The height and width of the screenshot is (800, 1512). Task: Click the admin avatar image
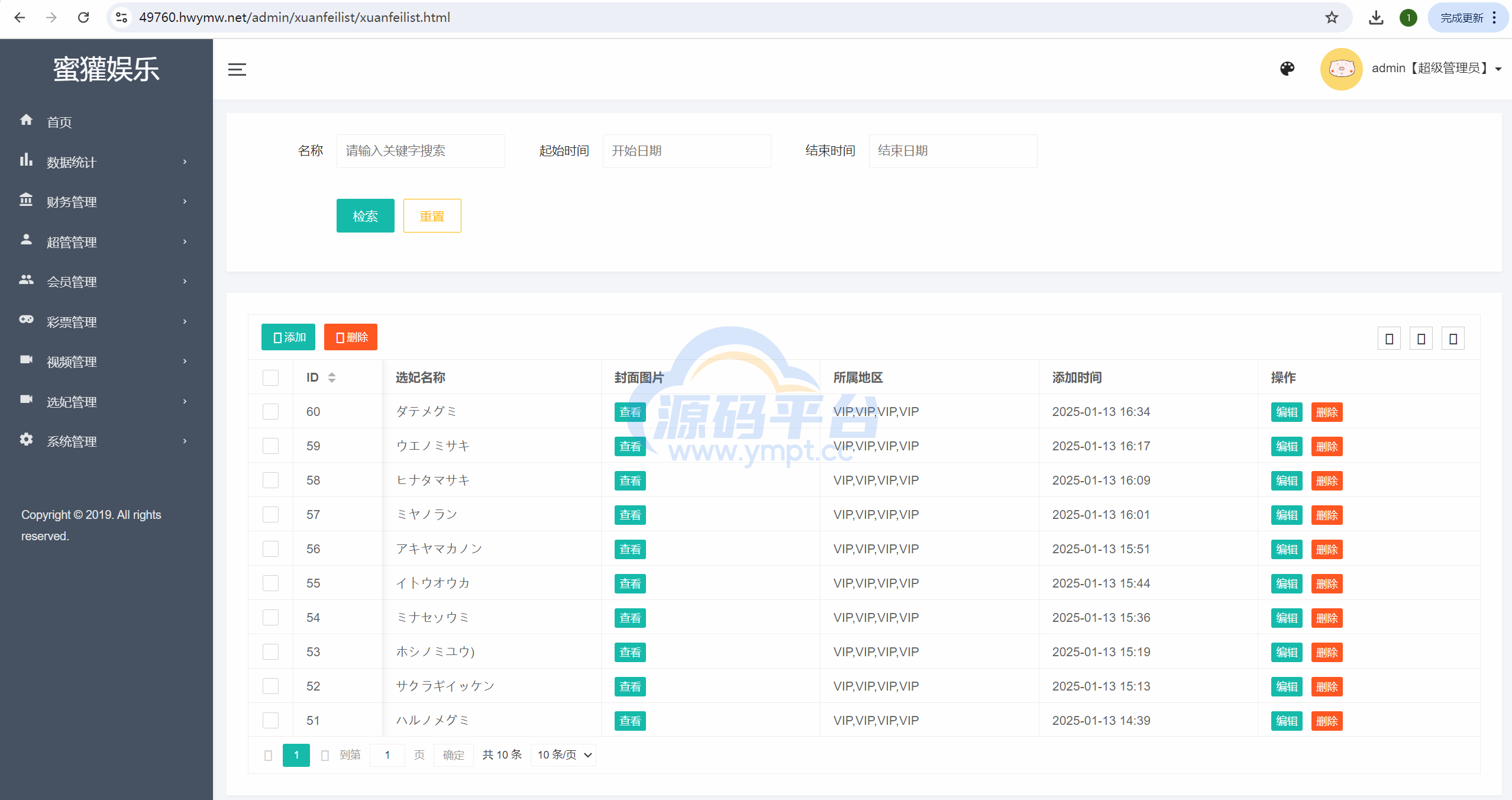pos(1341,69)
